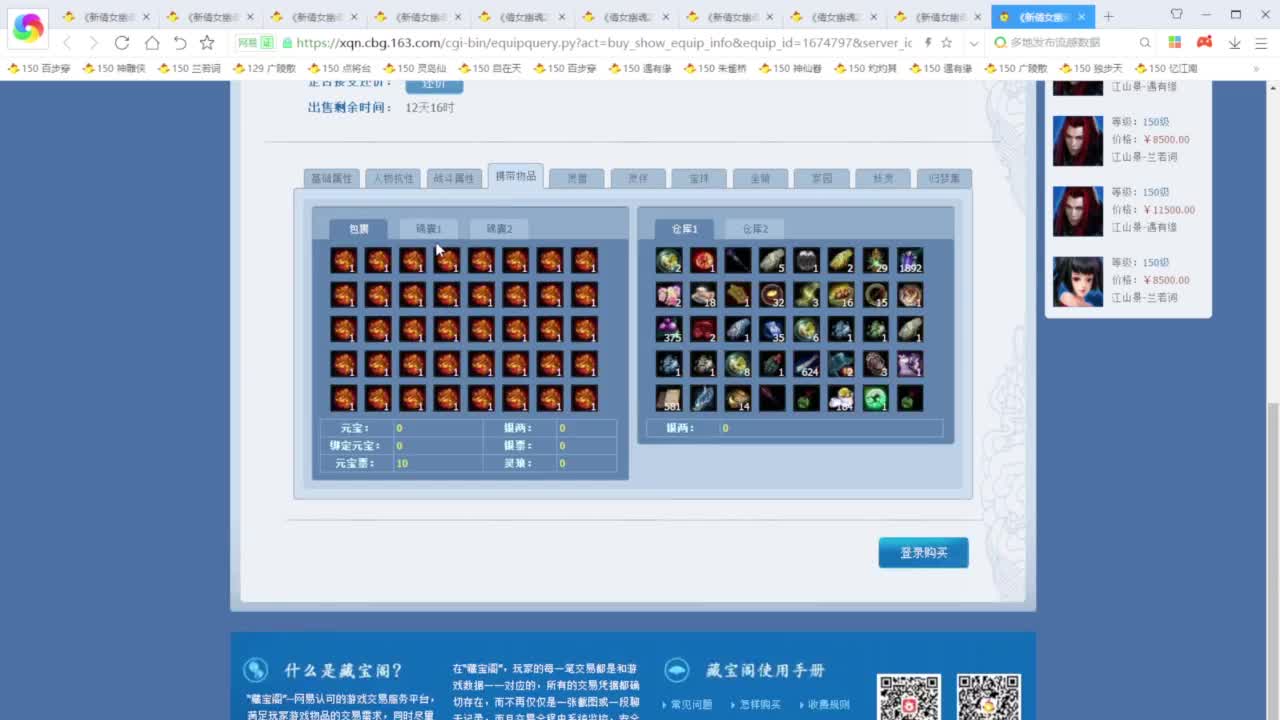Click the browser logo icon at top-left
Viewport: 1280px width, 720px height.
28,28
